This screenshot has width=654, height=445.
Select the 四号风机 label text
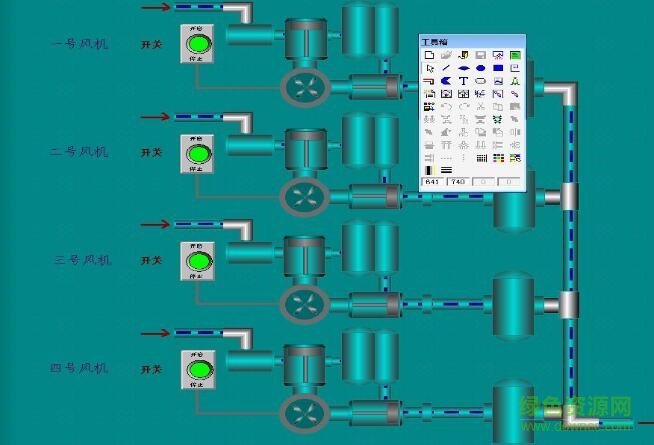tap(79, 368)
